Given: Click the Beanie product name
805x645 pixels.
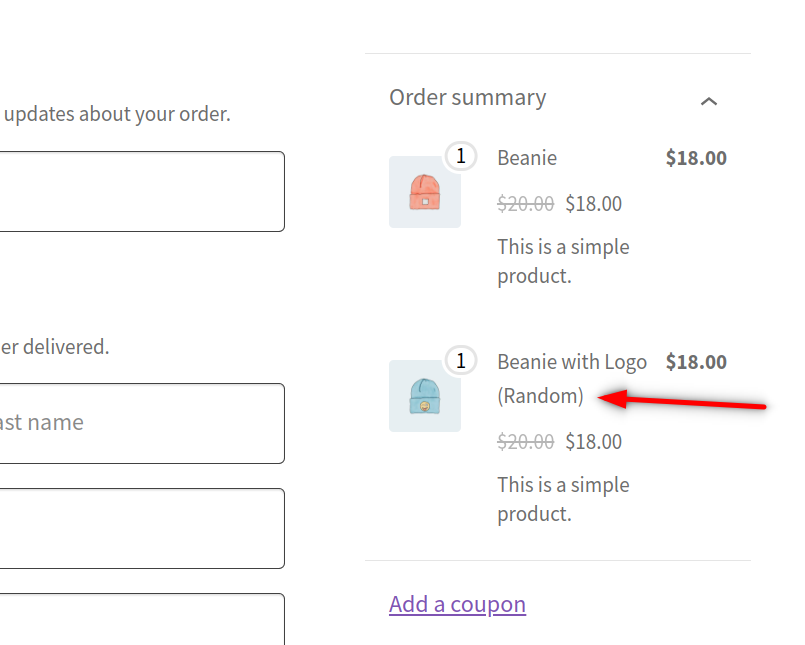Looking at the screenshot, I should [527, 158].
